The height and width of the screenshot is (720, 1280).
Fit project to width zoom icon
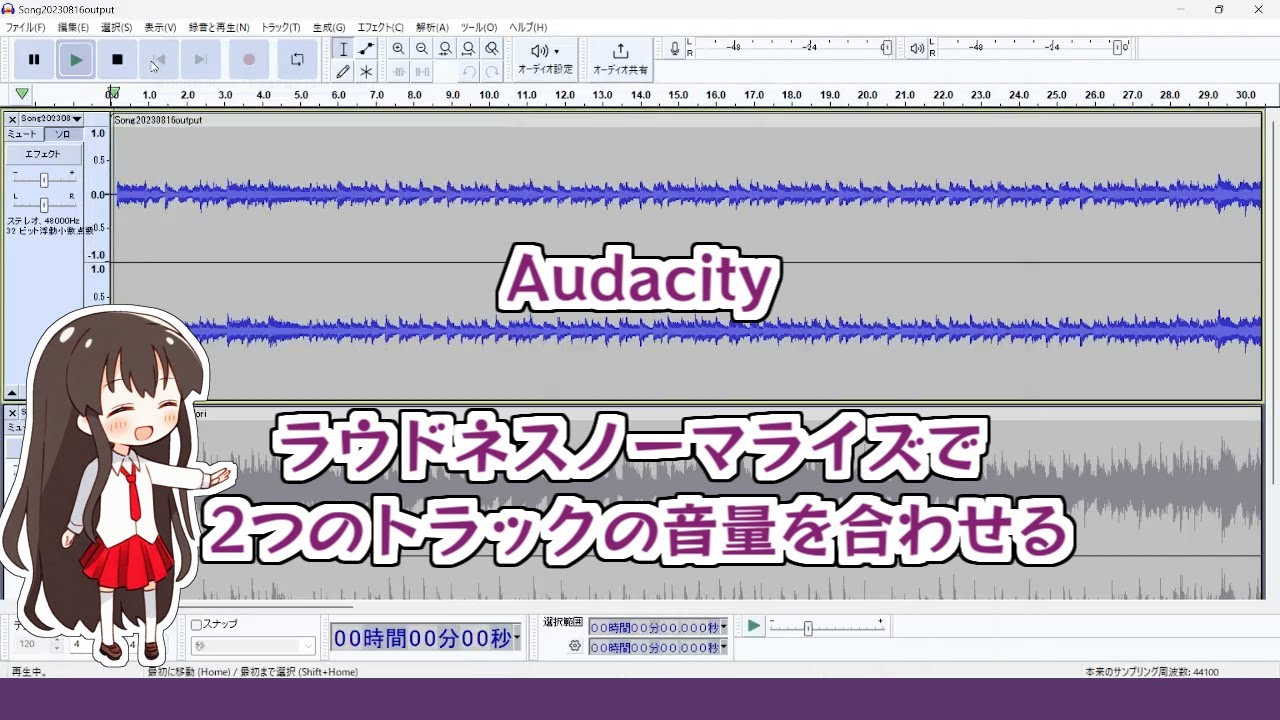468,49
